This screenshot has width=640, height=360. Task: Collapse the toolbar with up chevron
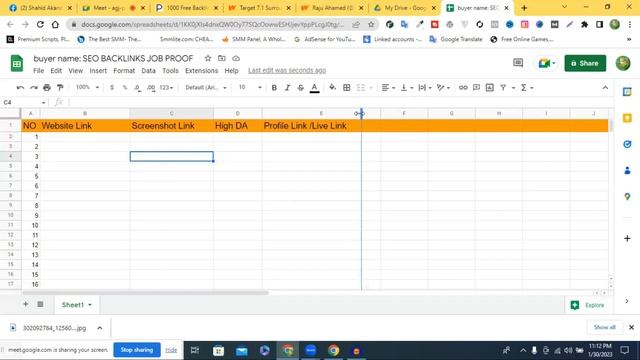pyautogui.click(x=605, y=87)
